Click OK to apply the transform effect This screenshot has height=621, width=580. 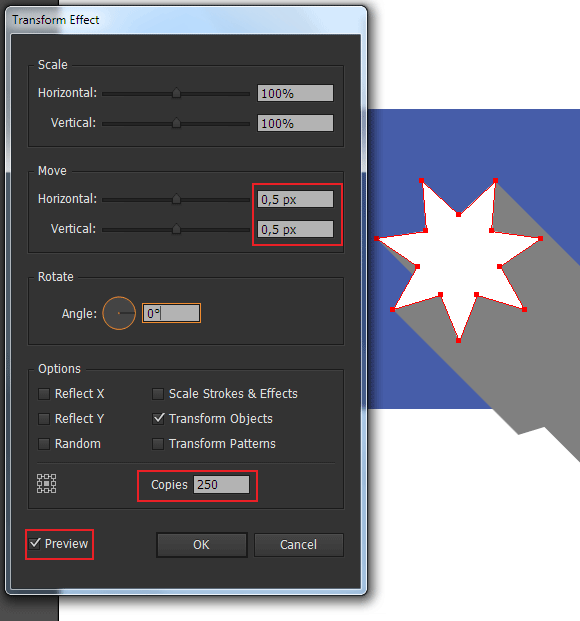click(202, 545)
